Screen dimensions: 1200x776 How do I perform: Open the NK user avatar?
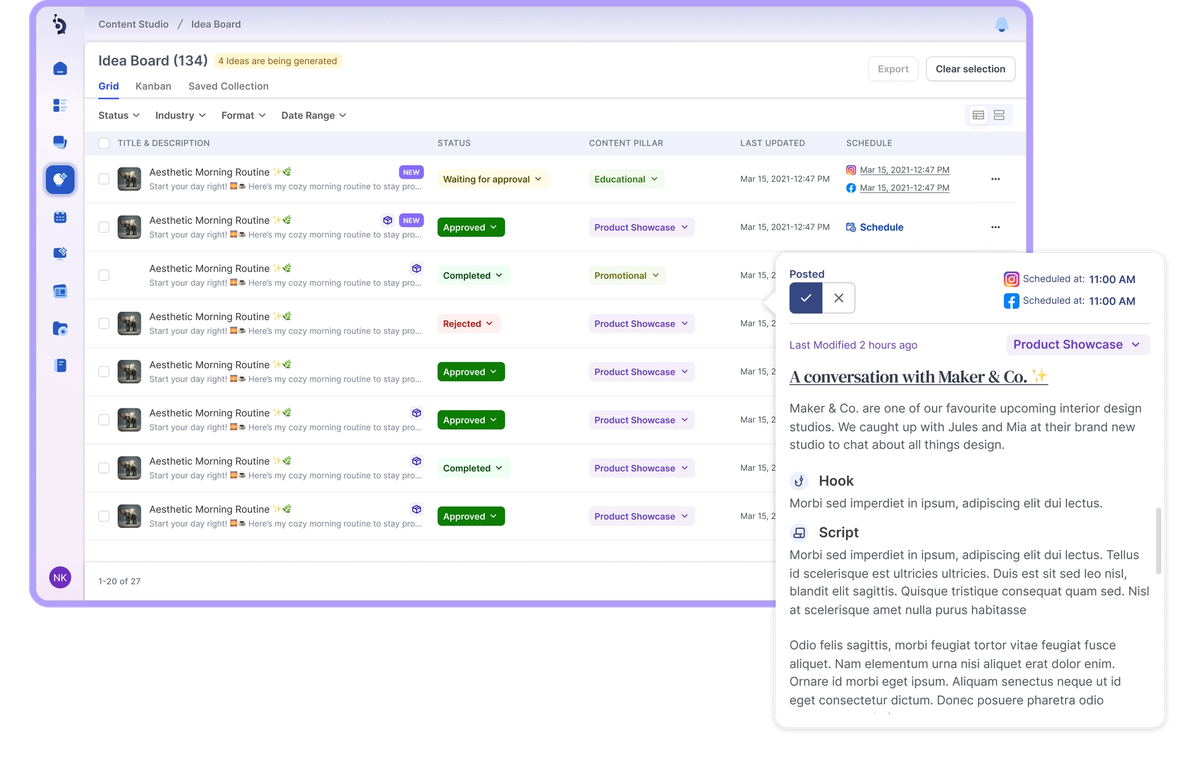click(x=60, y=578)
